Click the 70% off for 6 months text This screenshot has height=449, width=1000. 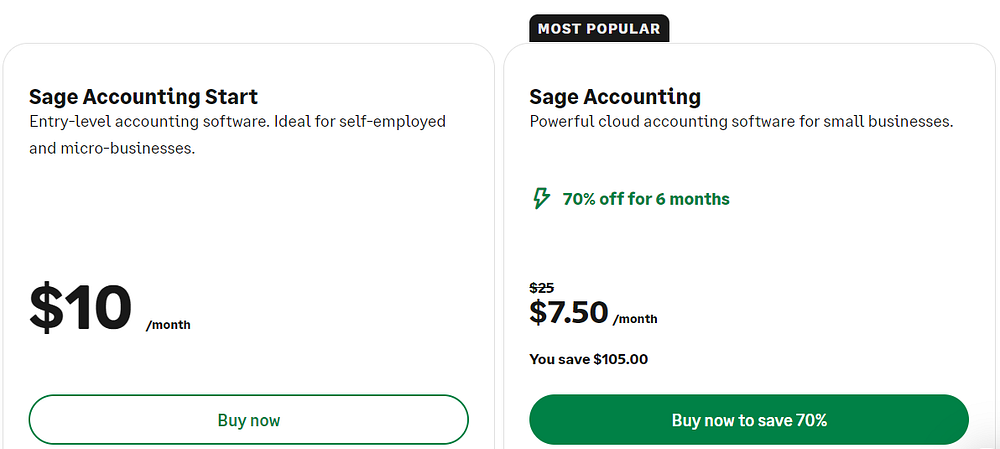click(646, 199)
